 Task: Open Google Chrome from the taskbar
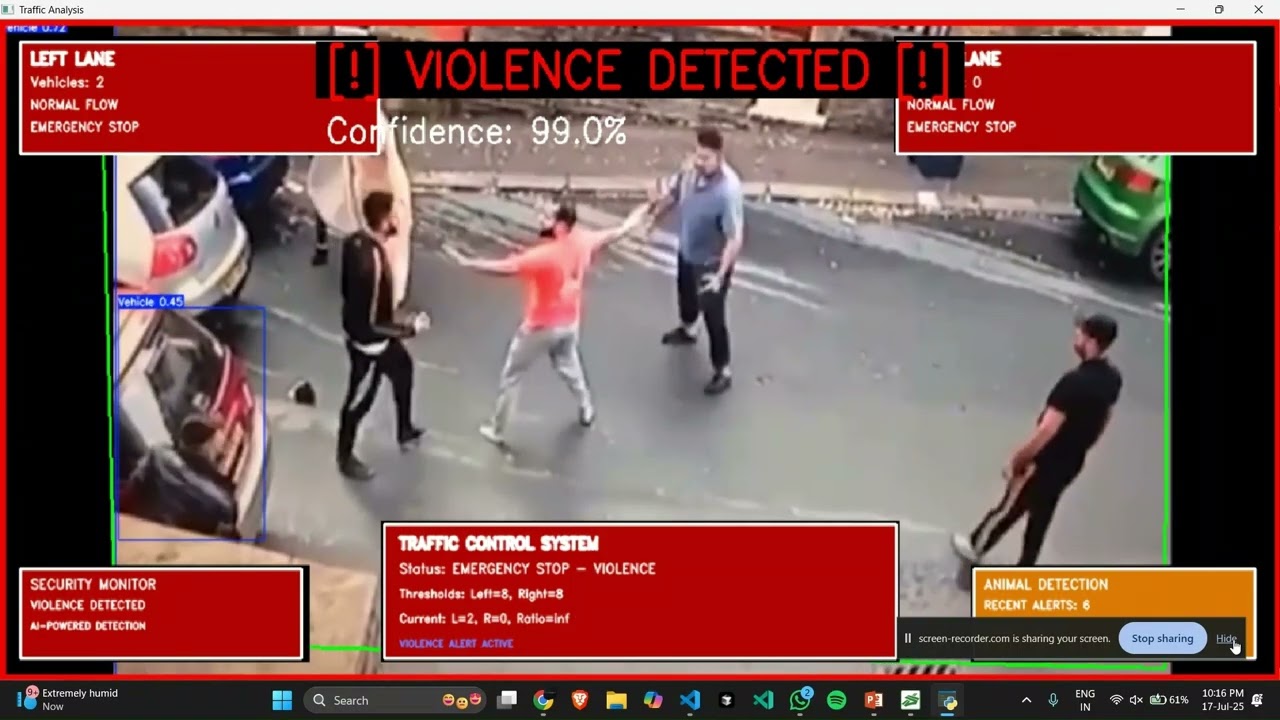[x=544, y=700]
